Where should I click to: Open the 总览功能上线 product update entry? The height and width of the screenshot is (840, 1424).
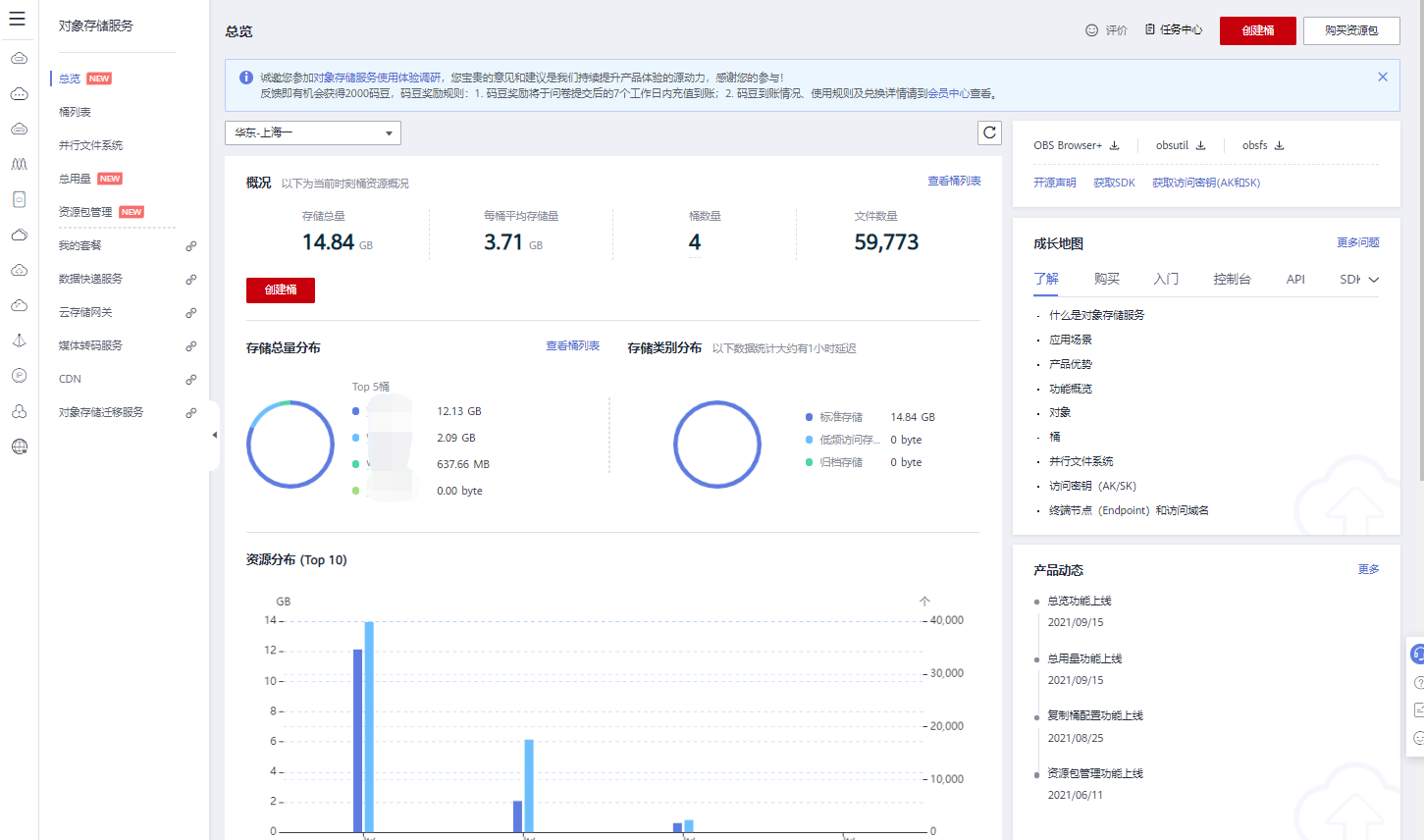(1080, 601)
